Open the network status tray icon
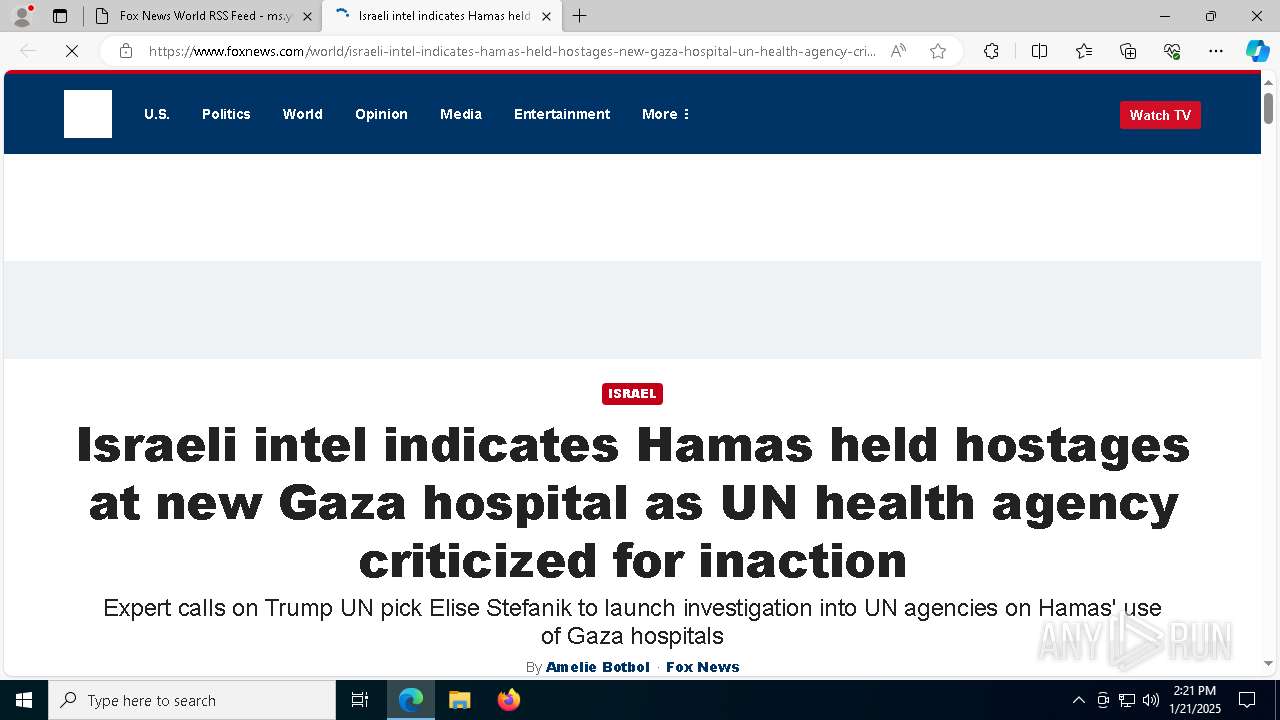 1127,700
